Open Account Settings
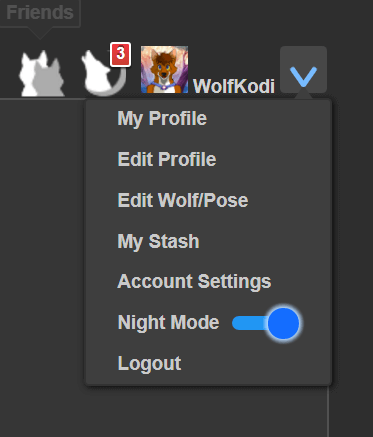The height and width of the screenshot is (437, 373). point(194,282)
